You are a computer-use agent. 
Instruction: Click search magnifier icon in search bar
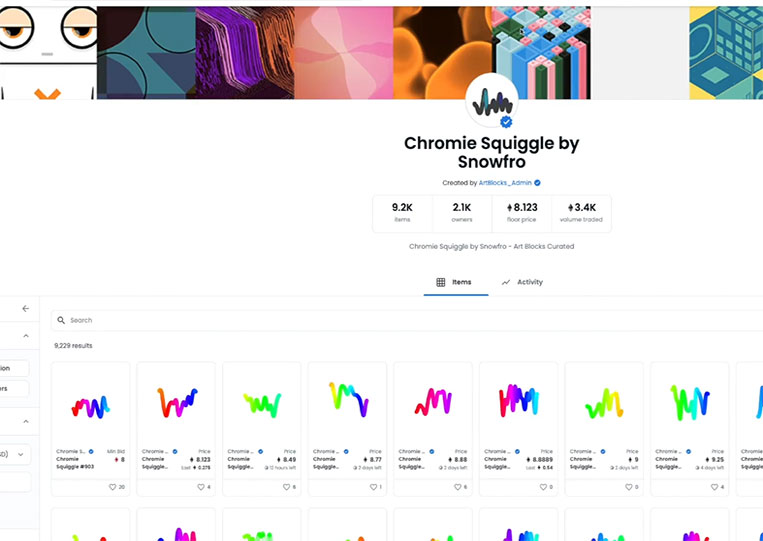pyautogui.click(x=61, y=320)
